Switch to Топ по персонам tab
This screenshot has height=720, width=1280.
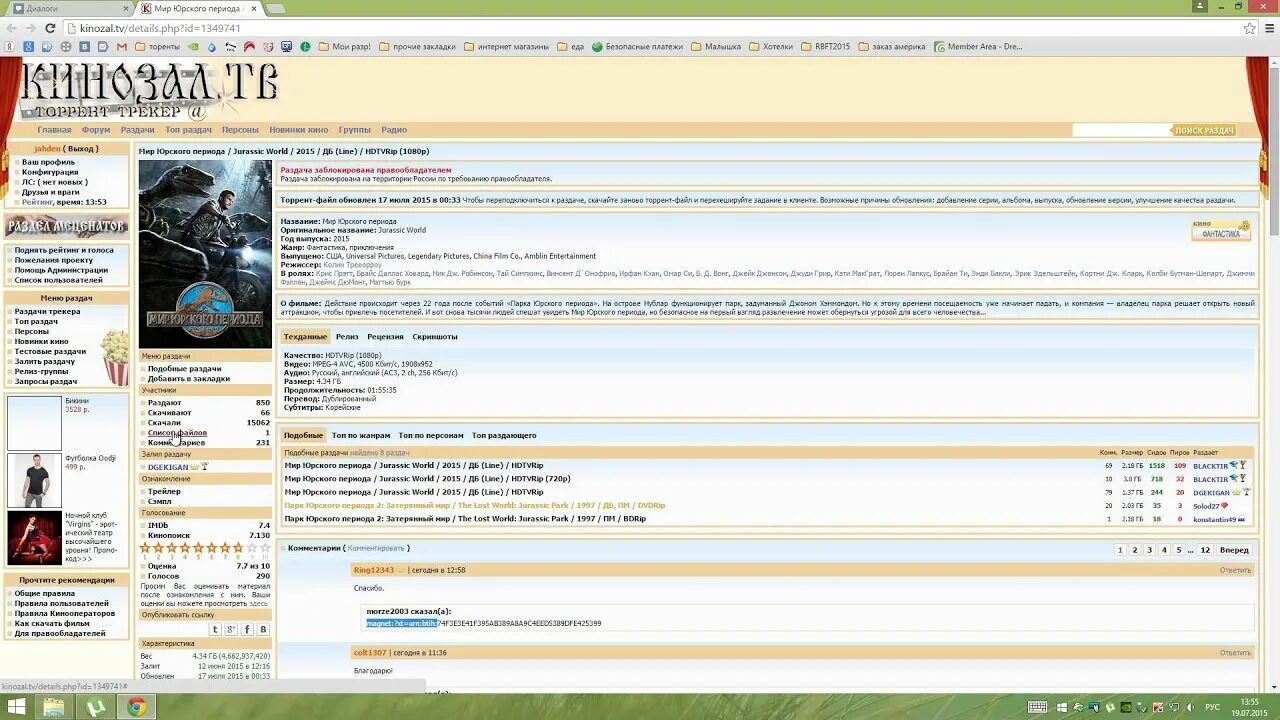431,436
